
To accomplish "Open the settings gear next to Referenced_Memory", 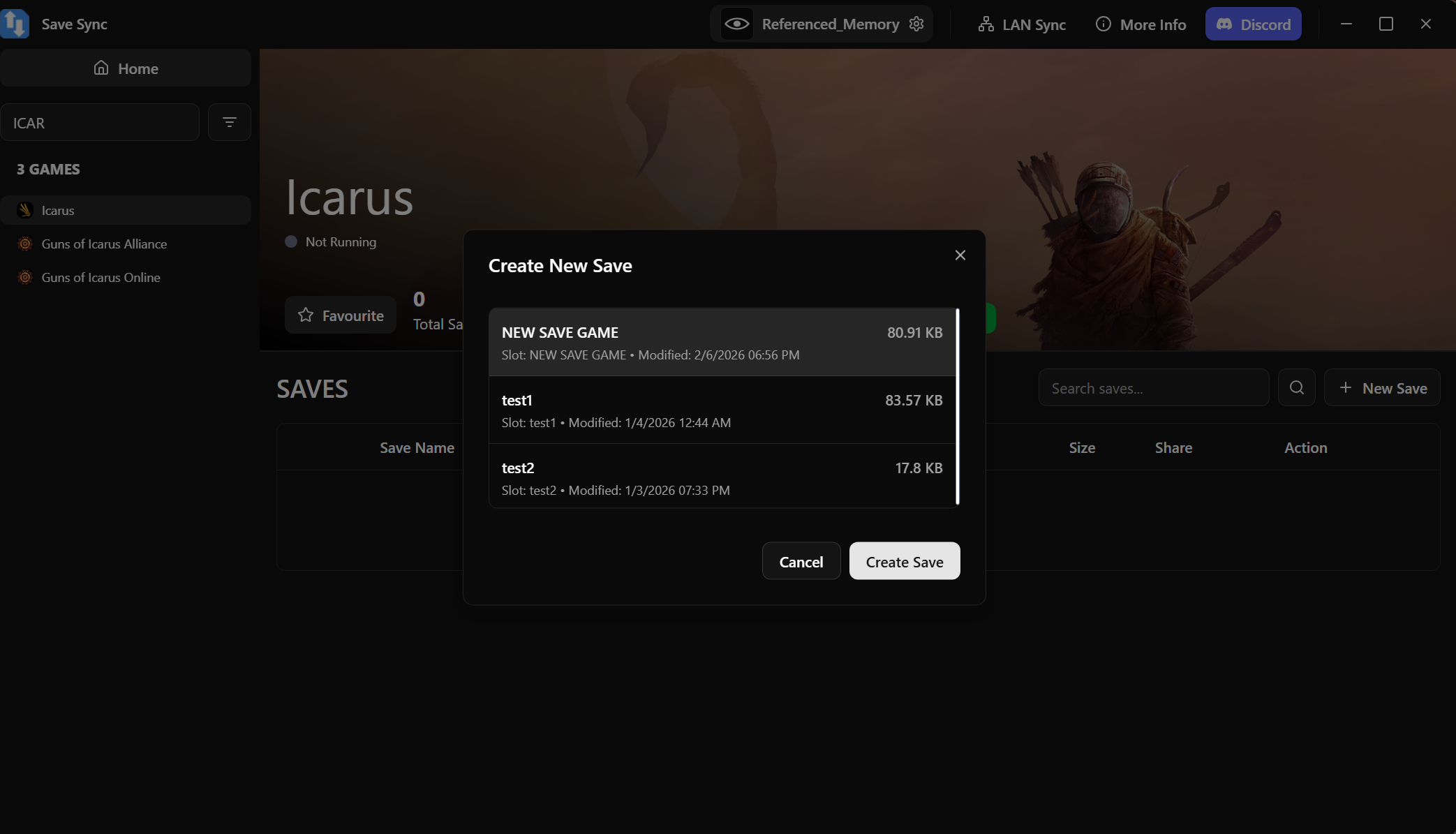I will (x=916, y=24).
